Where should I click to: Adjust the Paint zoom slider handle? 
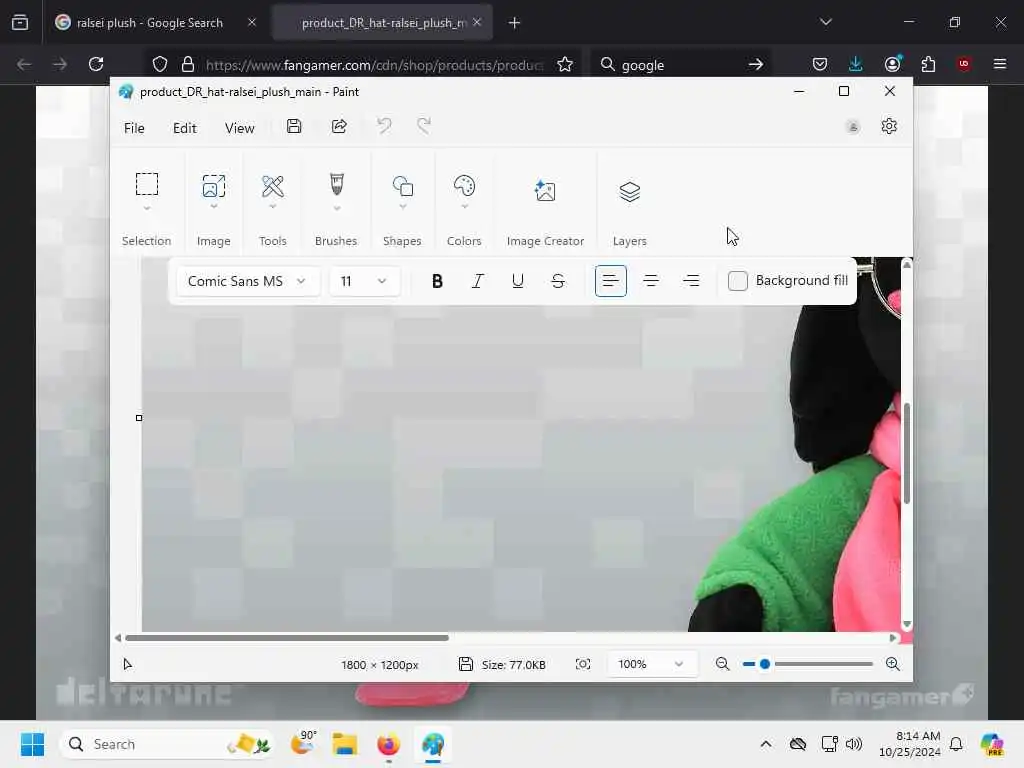tap(765, 664)
